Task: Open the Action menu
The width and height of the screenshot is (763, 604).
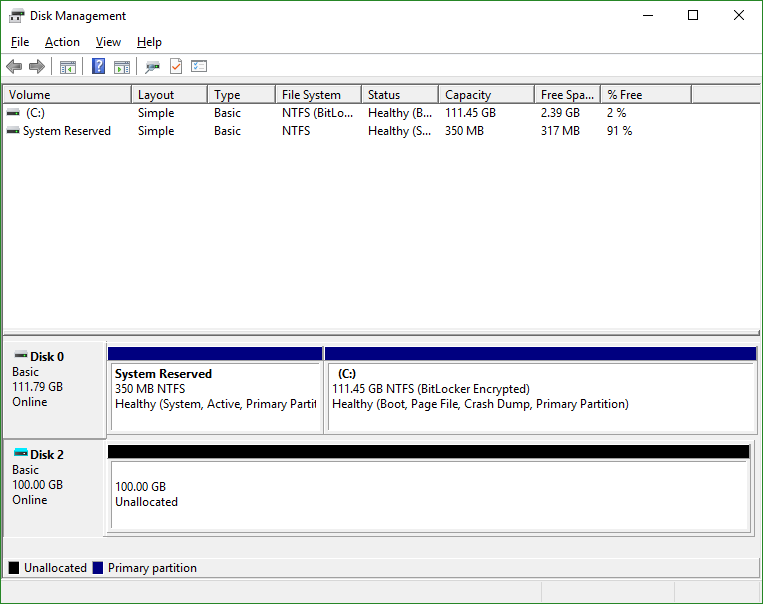Action: pyautogui.click(x=62, y=42)
